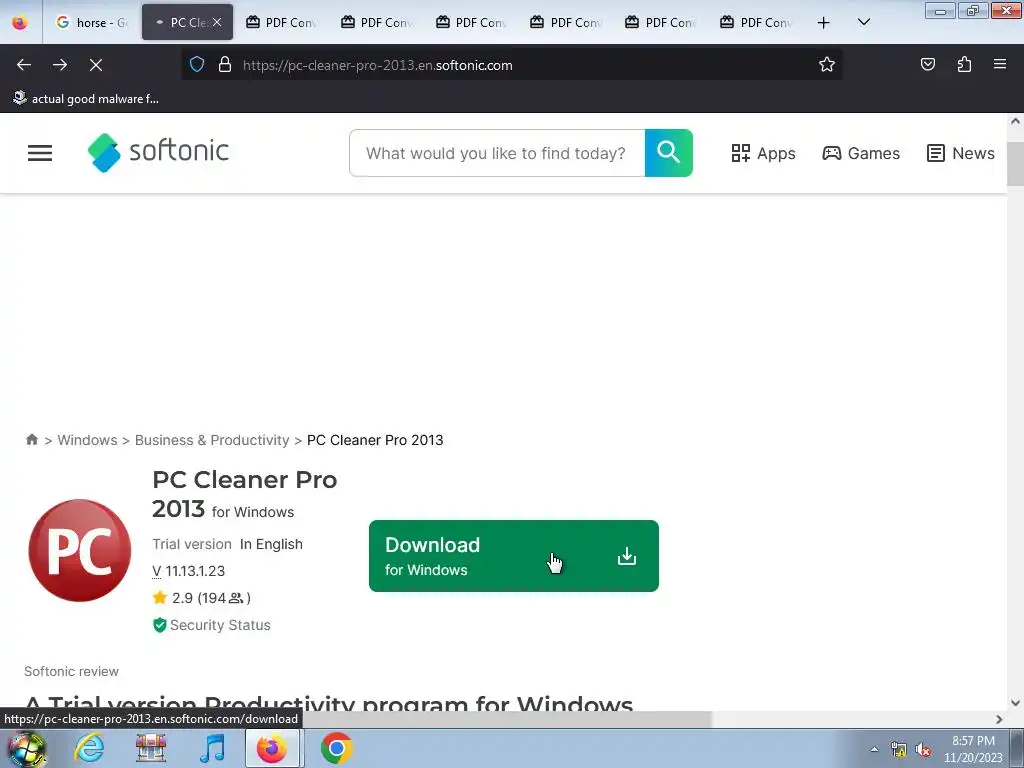Open the taskbar music note app
The image size is (1024, 768).
pos(212,748)
